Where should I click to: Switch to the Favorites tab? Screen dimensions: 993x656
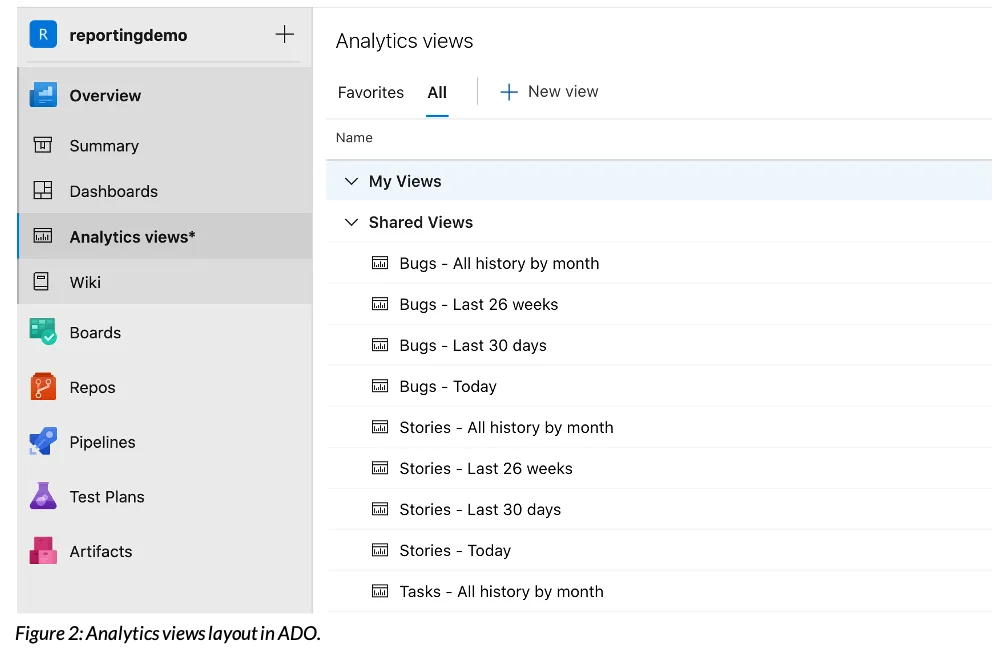tap(370, 92)
